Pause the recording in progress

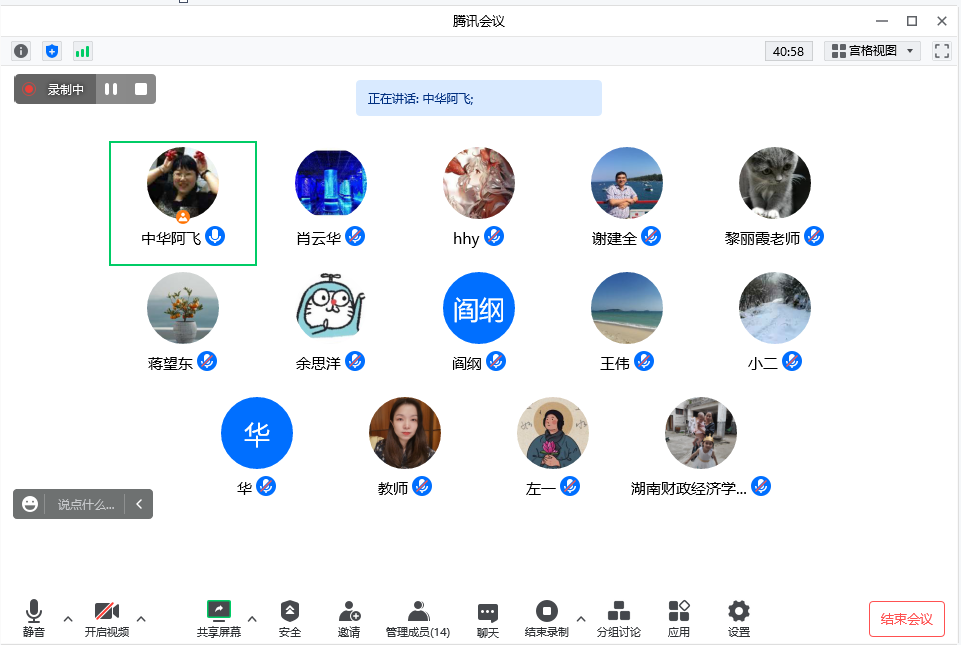tap(111, 89)
